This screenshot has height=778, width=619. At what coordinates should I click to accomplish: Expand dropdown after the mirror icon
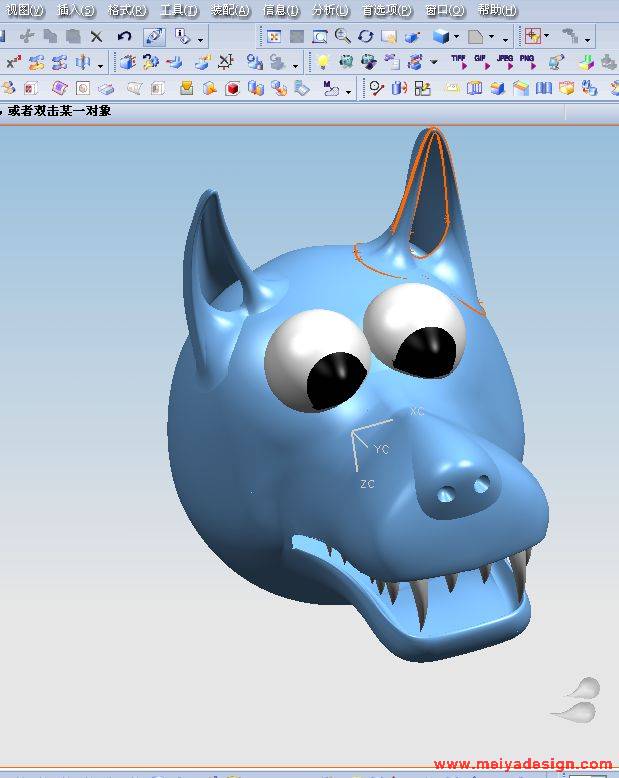(100, 65)
